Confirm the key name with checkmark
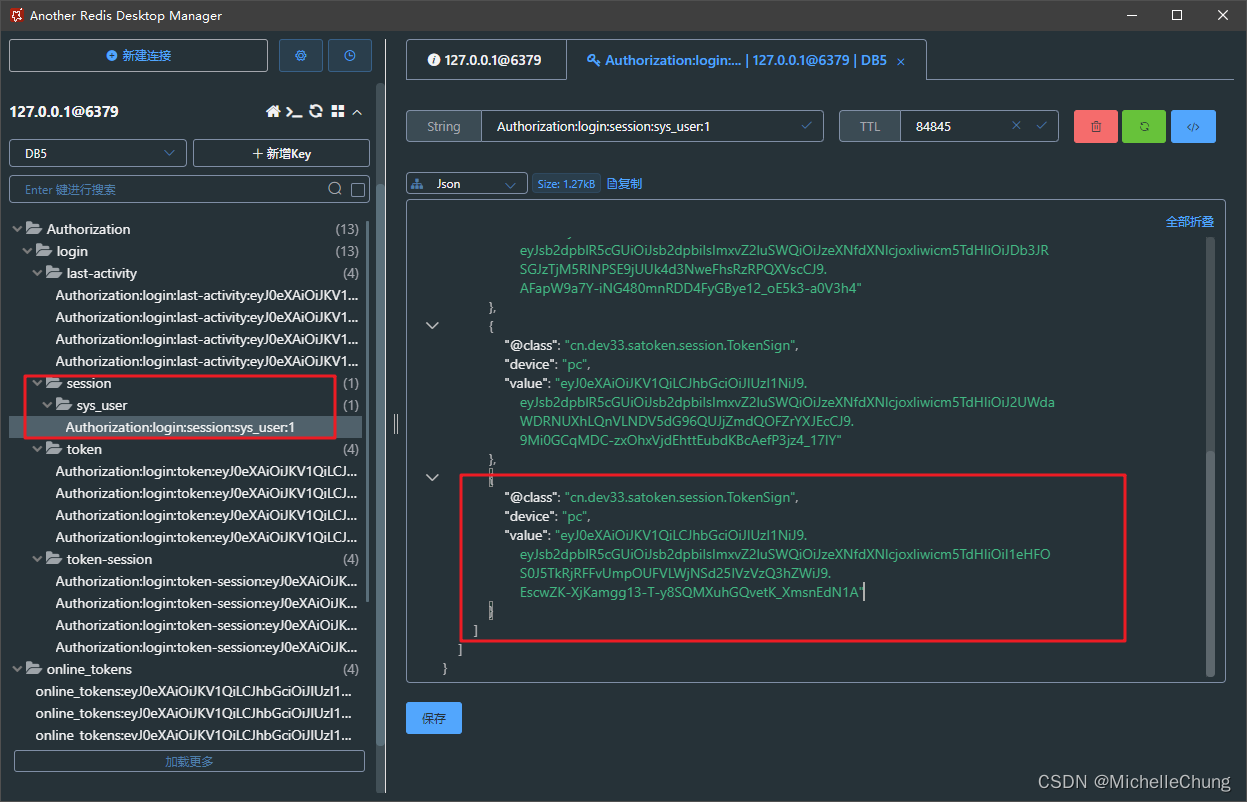The image size is (1247, 802). click(x=807, y=126)
